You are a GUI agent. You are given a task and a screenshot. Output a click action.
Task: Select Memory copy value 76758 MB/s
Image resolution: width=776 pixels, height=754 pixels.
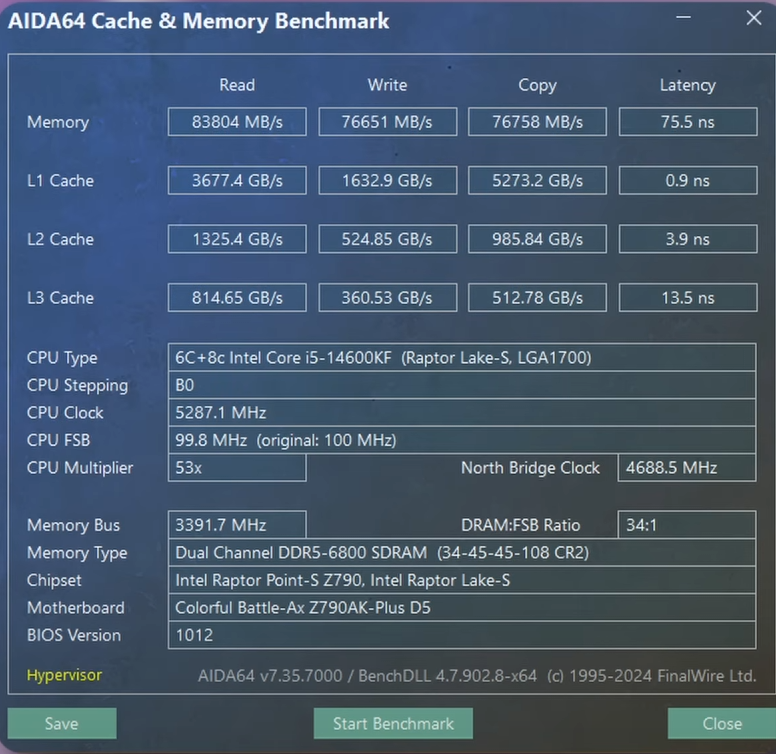click(537, 122)
